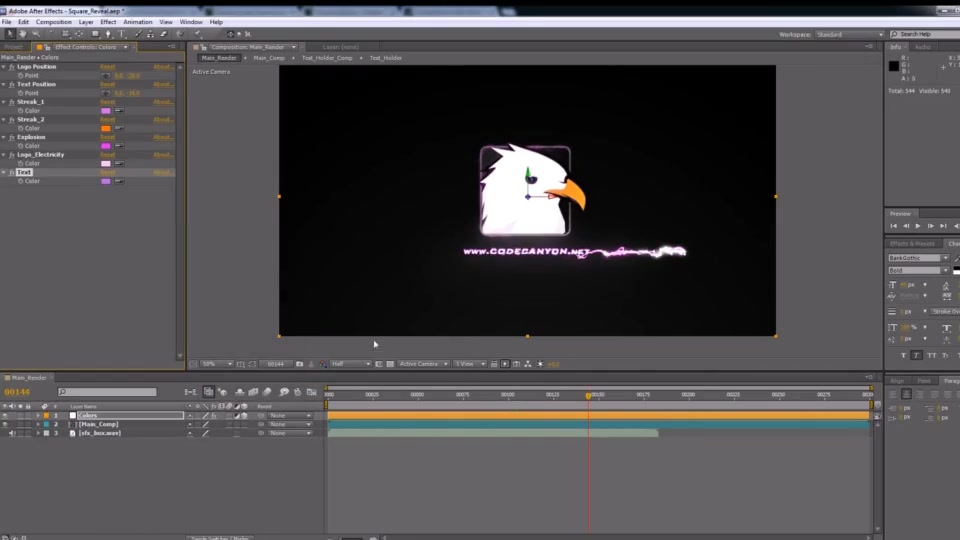Select the Brush tool
This screenshot has height=540, width=960.
pyautogui.click(x=138, y=34)
